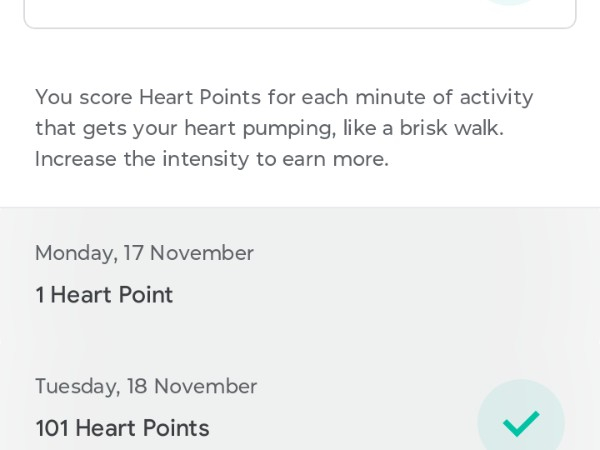Click 'Heart Points' words in description paragraph
The width and height of the screenshot is (600, 450).
[x=200, y=97]
